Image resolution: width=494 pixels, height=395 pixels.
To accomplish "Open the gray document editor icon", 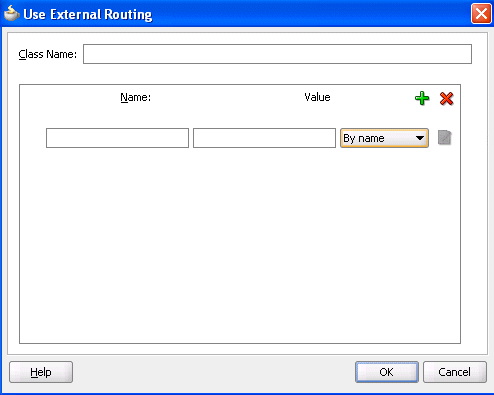I will pos(444,138).
